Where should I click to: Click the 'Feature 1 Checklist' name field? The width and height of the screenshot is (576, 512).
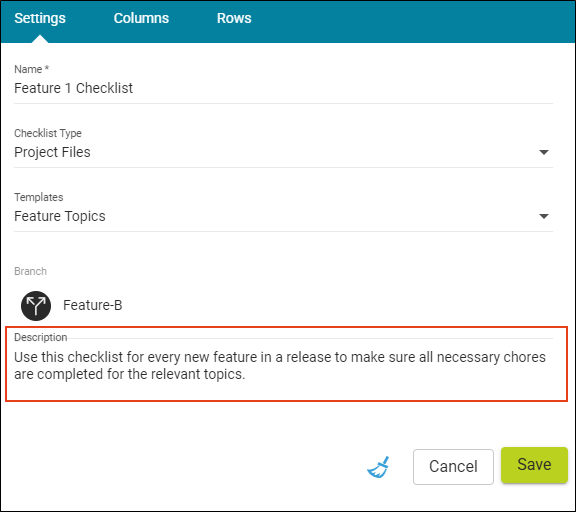pyautogui.click(x=283, y=88)
